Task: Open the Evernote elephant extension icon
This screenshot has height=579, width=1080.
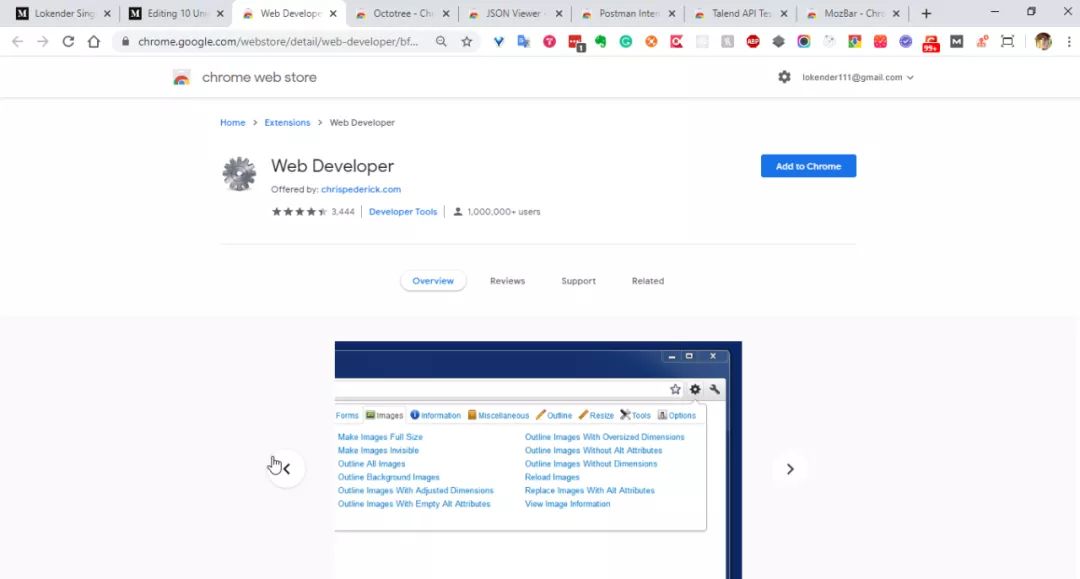Action: [601, 41]
